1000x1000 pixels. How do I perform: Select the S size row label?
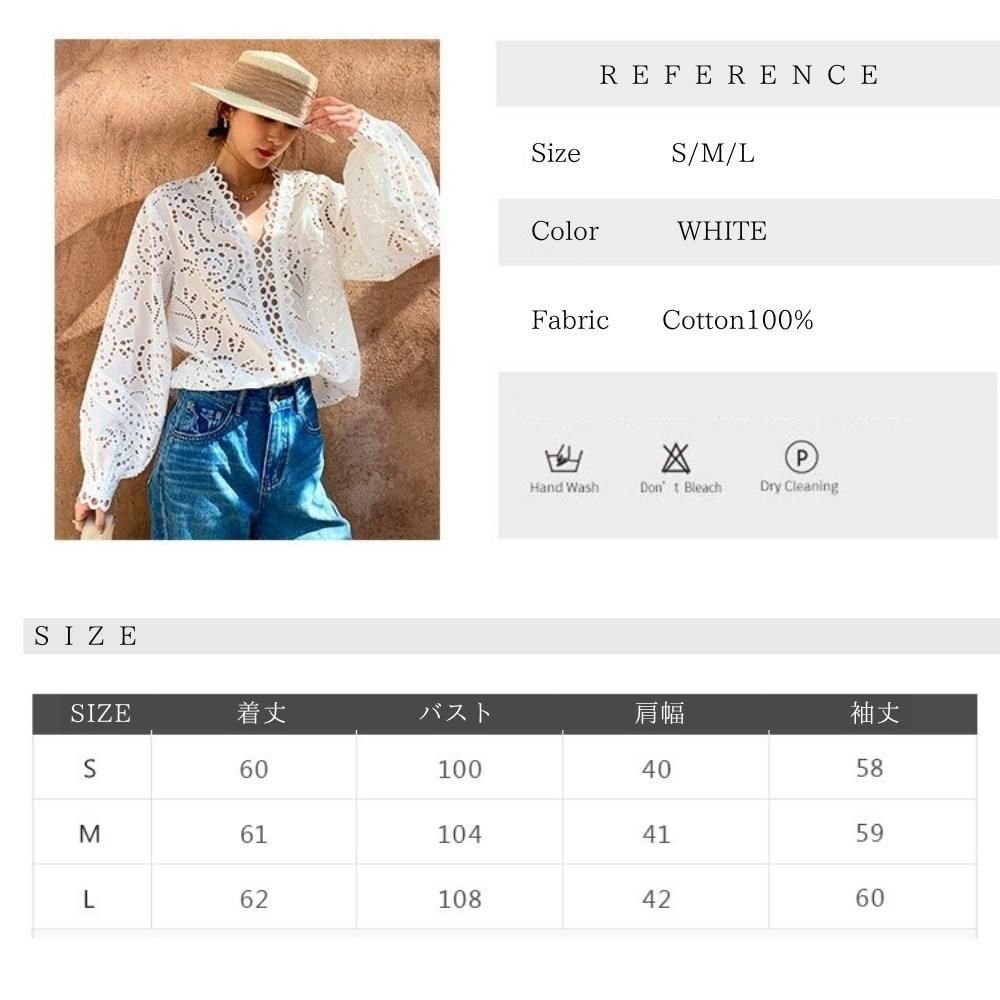tap(90, 768)
